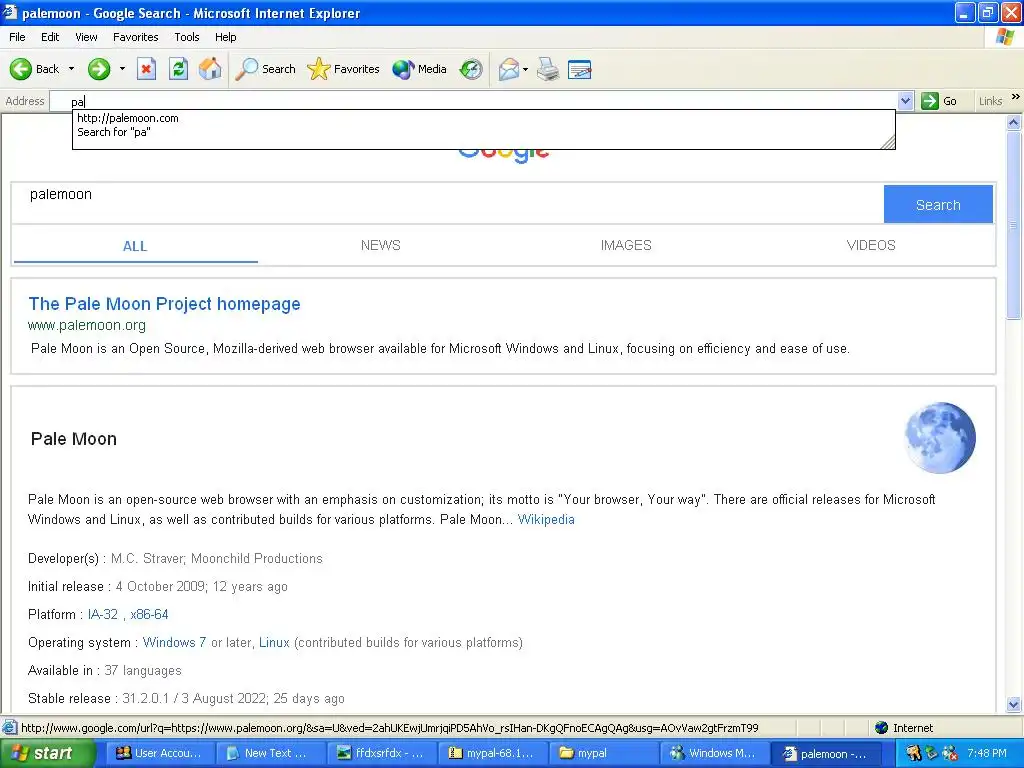Image resolution: width=1024 pixels, height=768 pixels.
Task: Click the scrollbar up arrow
Action: pos(1014,122)
